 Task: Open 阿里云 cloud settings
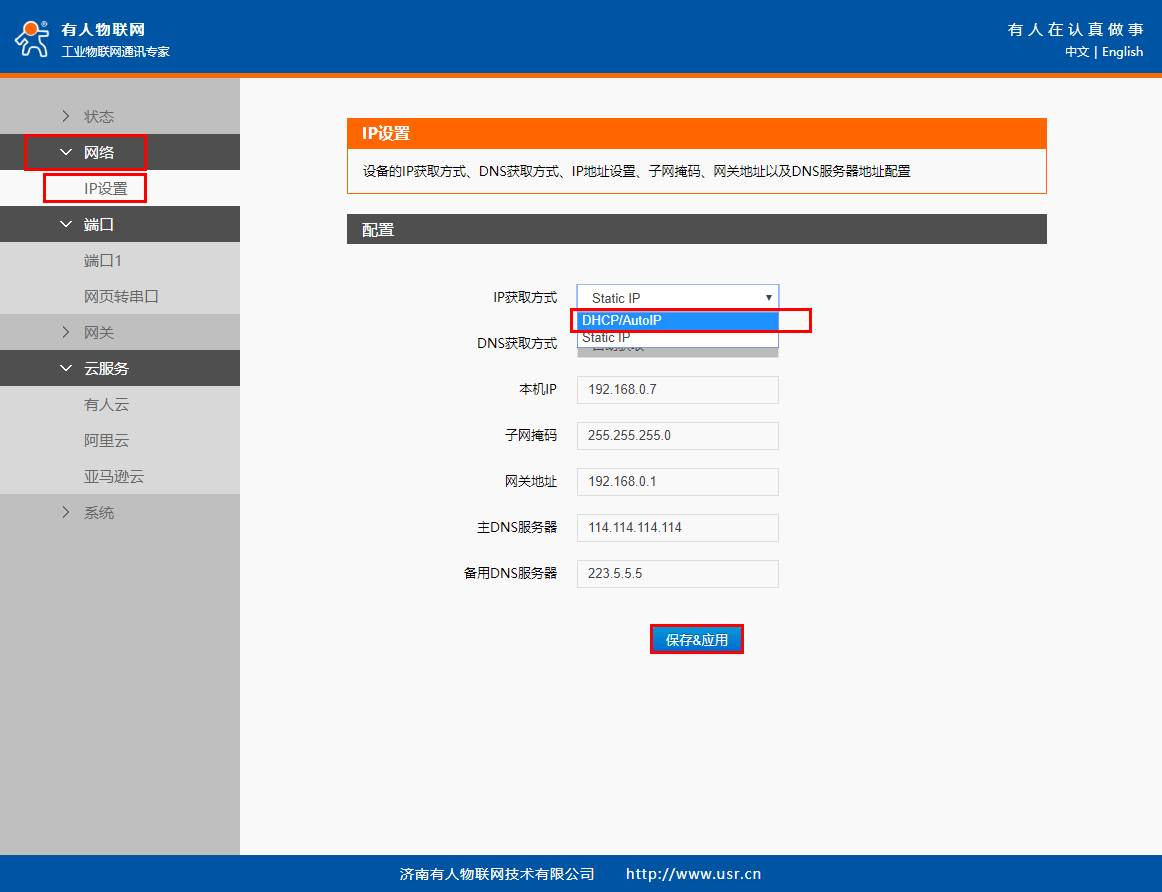pyautogui.click(x=106, y=440)
